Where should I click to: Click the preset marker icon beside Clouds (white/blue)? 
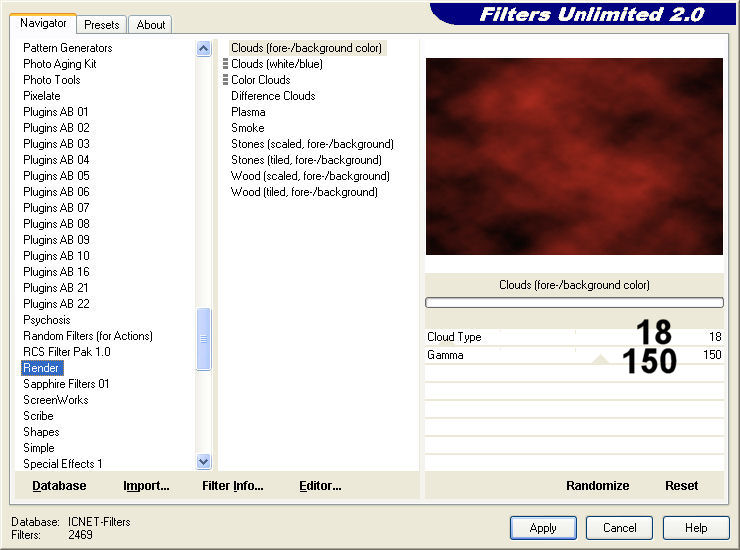[225, 64]
